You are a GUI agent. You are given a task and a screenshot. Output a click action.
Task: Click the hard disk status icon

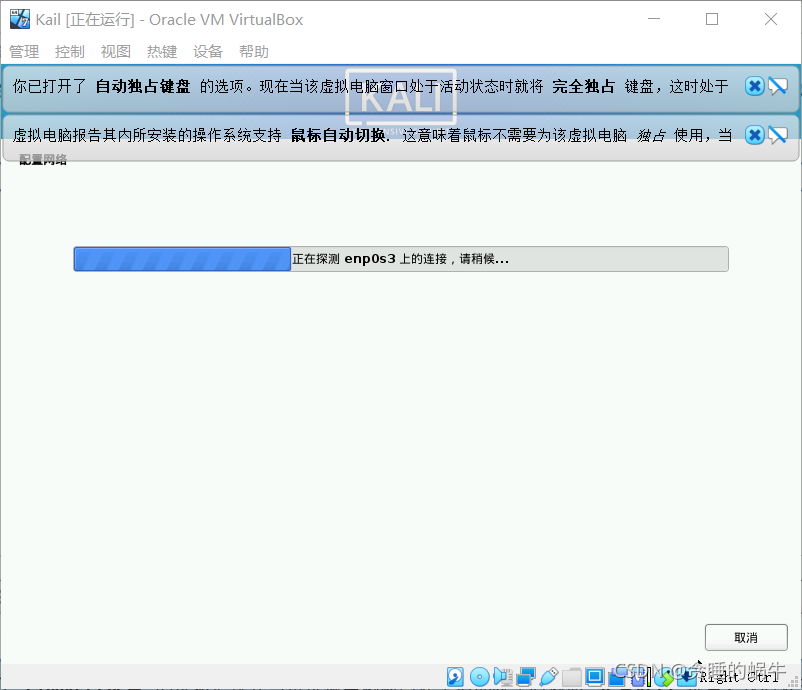455,677
